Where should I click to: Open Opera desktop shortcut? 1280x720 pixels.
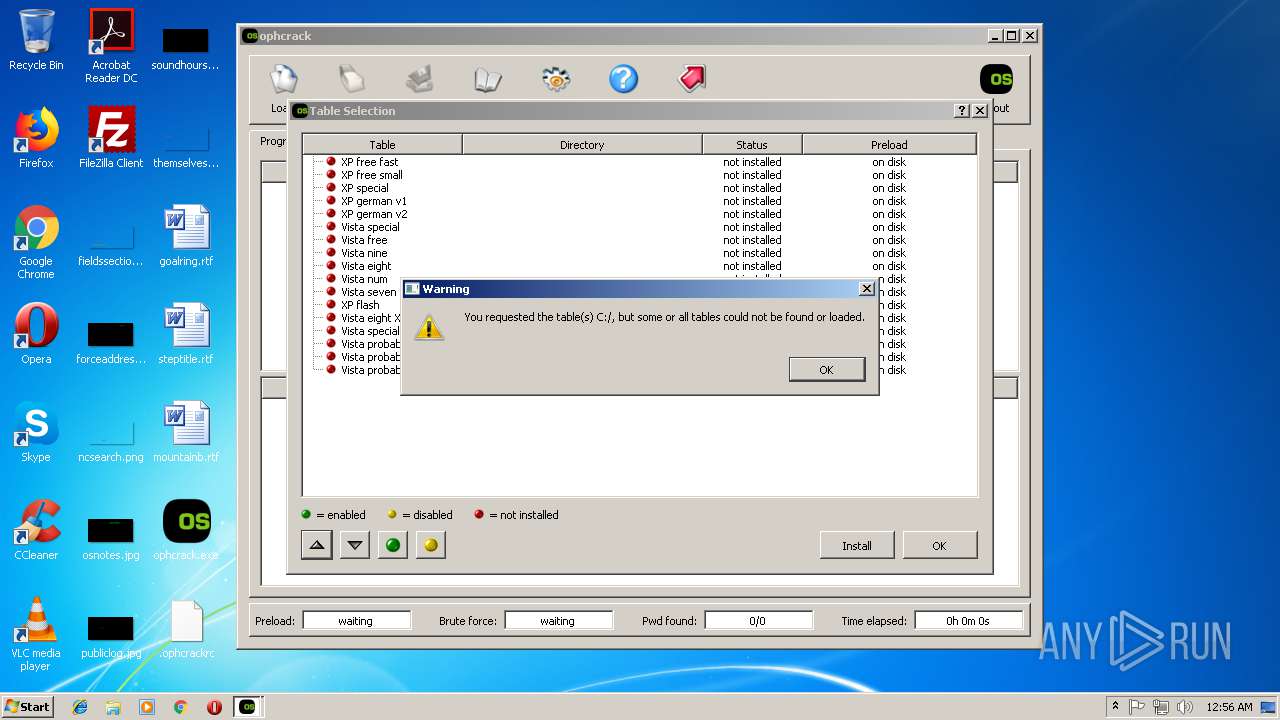pos(36,334)
